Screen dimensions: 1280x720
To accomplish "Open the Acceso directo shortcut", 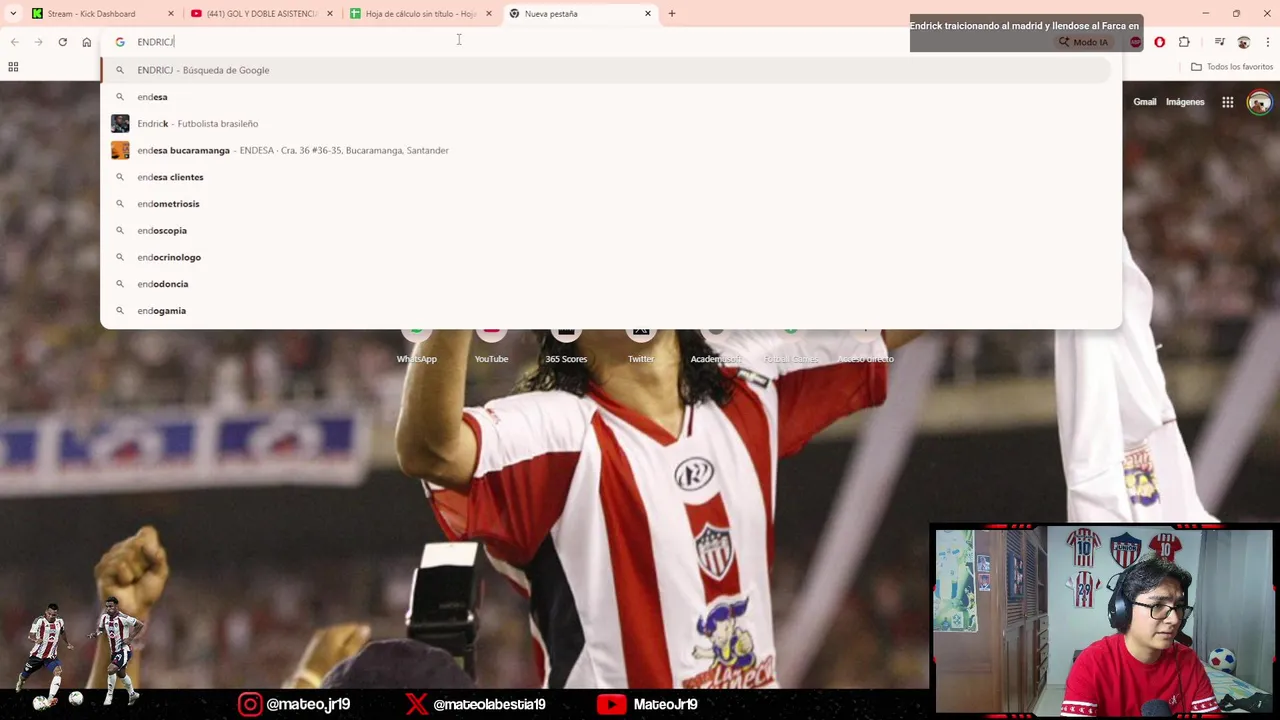I will coord(866,345).
